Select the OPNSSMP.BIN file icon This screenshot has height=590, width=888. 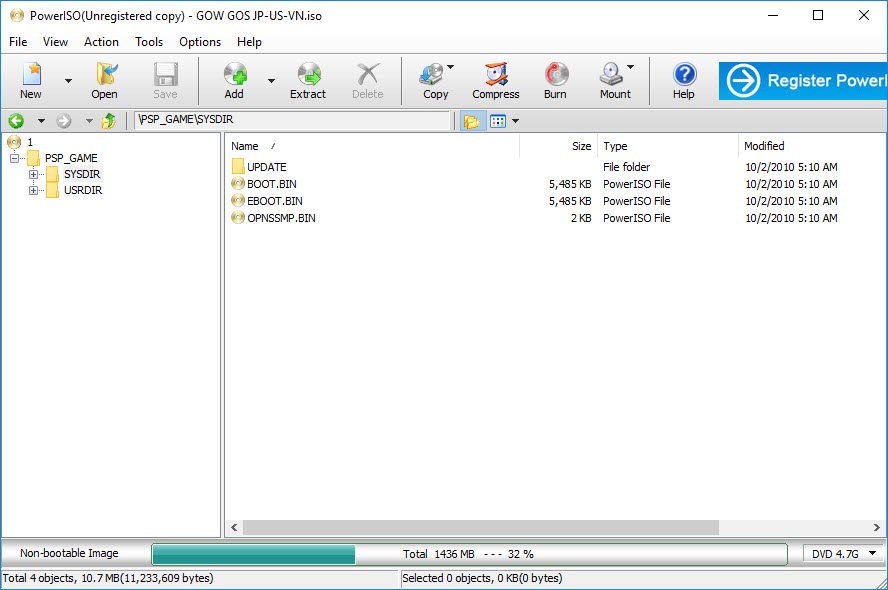238,218
